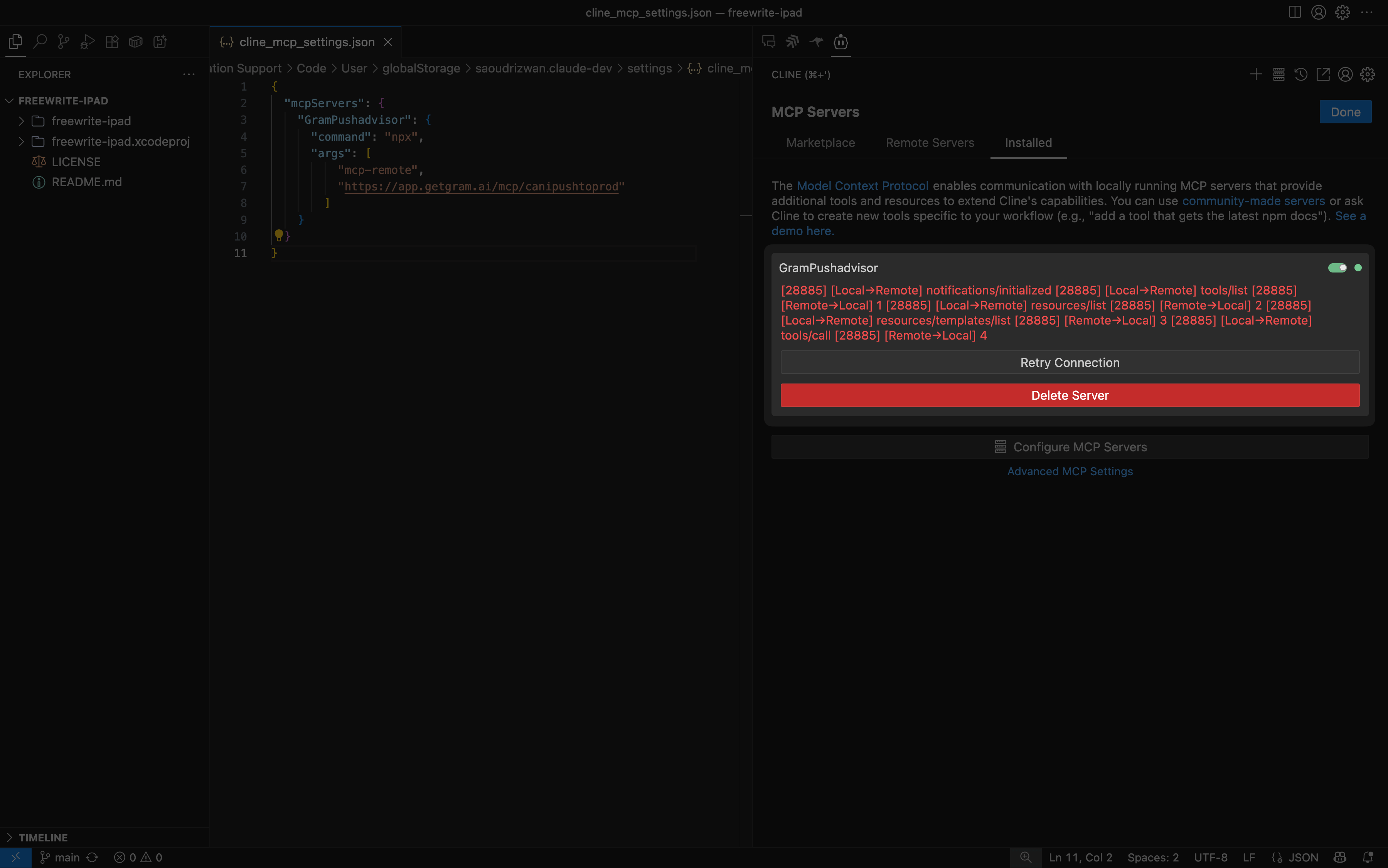Viewport: 1388px width, 868px height.
Task: Click the Delete Server button
Action: (1070, 395)
